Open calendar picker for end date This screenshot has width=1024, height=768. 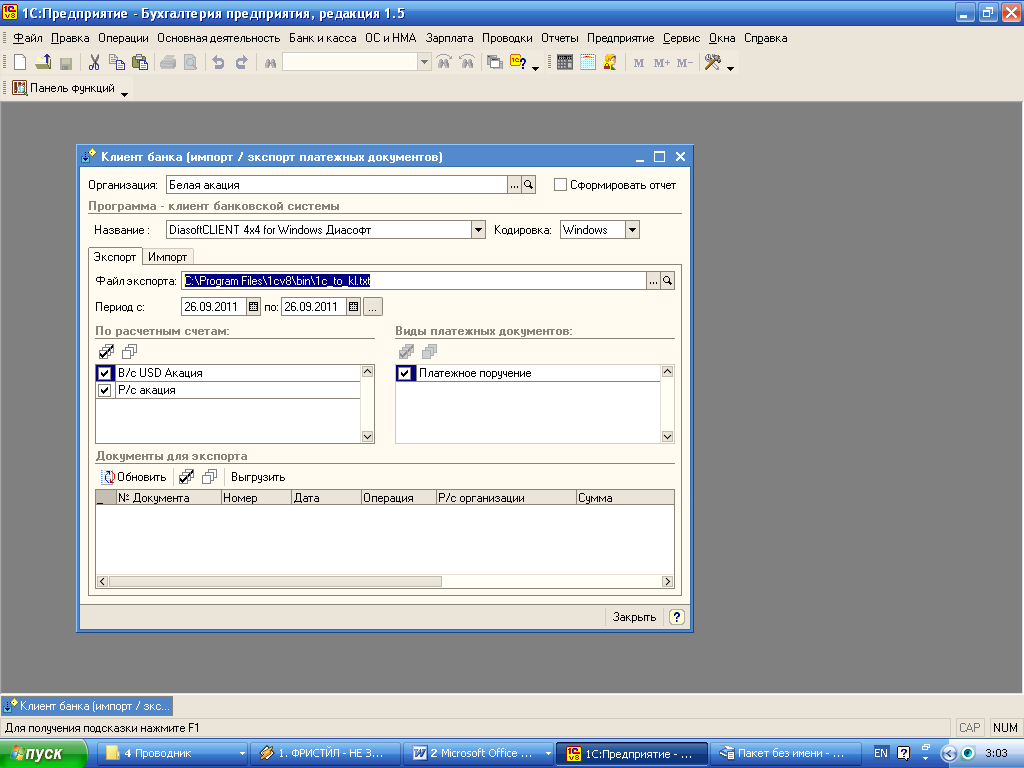coord(353,306)
